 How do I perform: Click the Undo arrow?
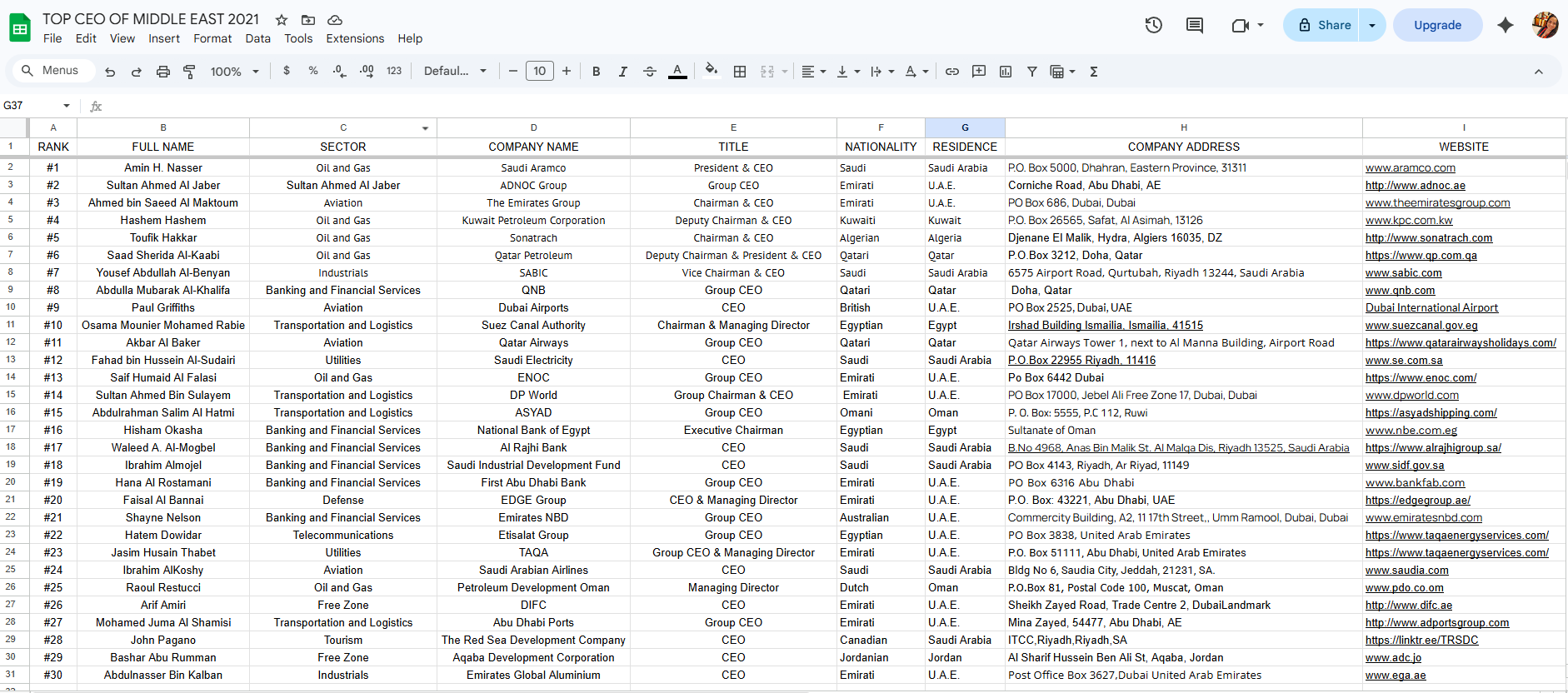[x=110, y=72]
